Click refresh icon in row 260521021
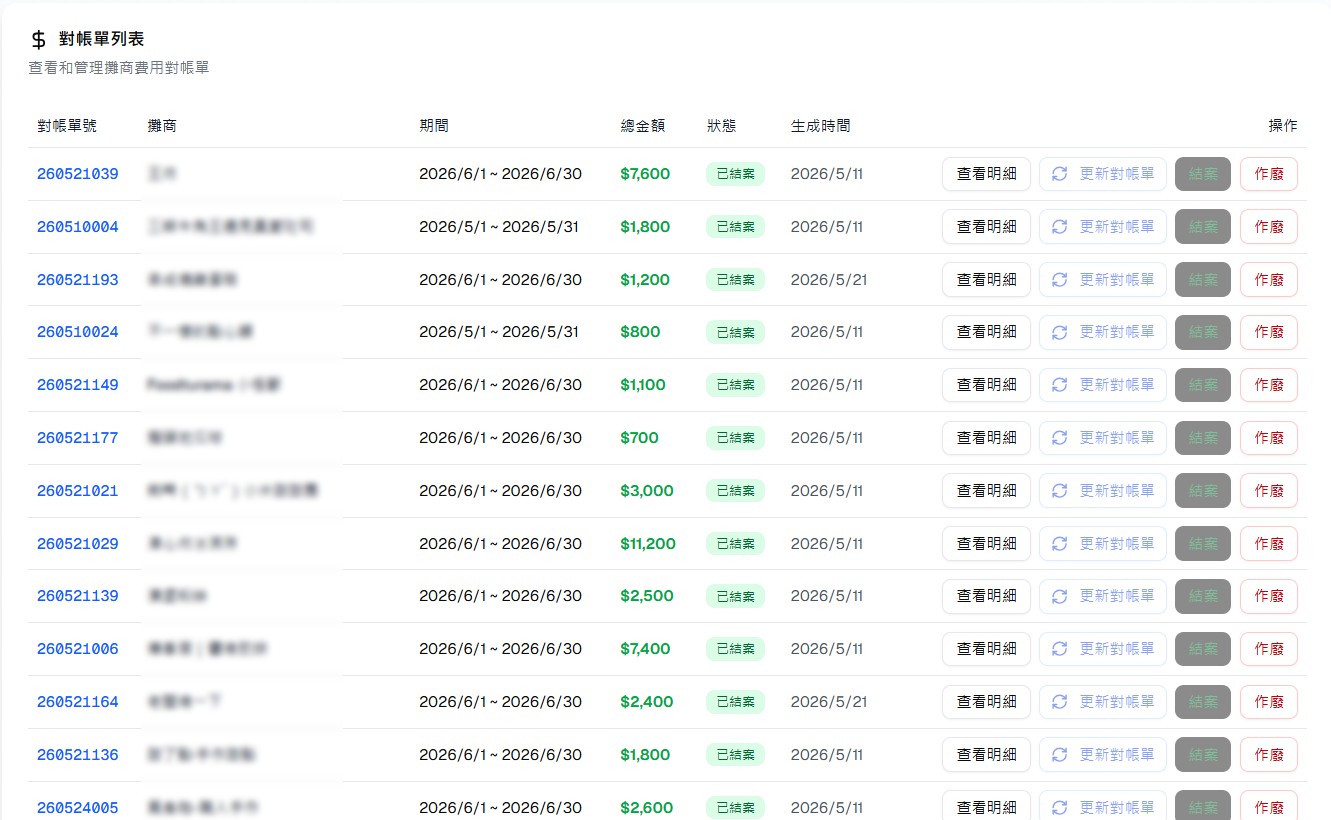Viewport: 1331px width, 820px height. click(x=1060, y=491)
